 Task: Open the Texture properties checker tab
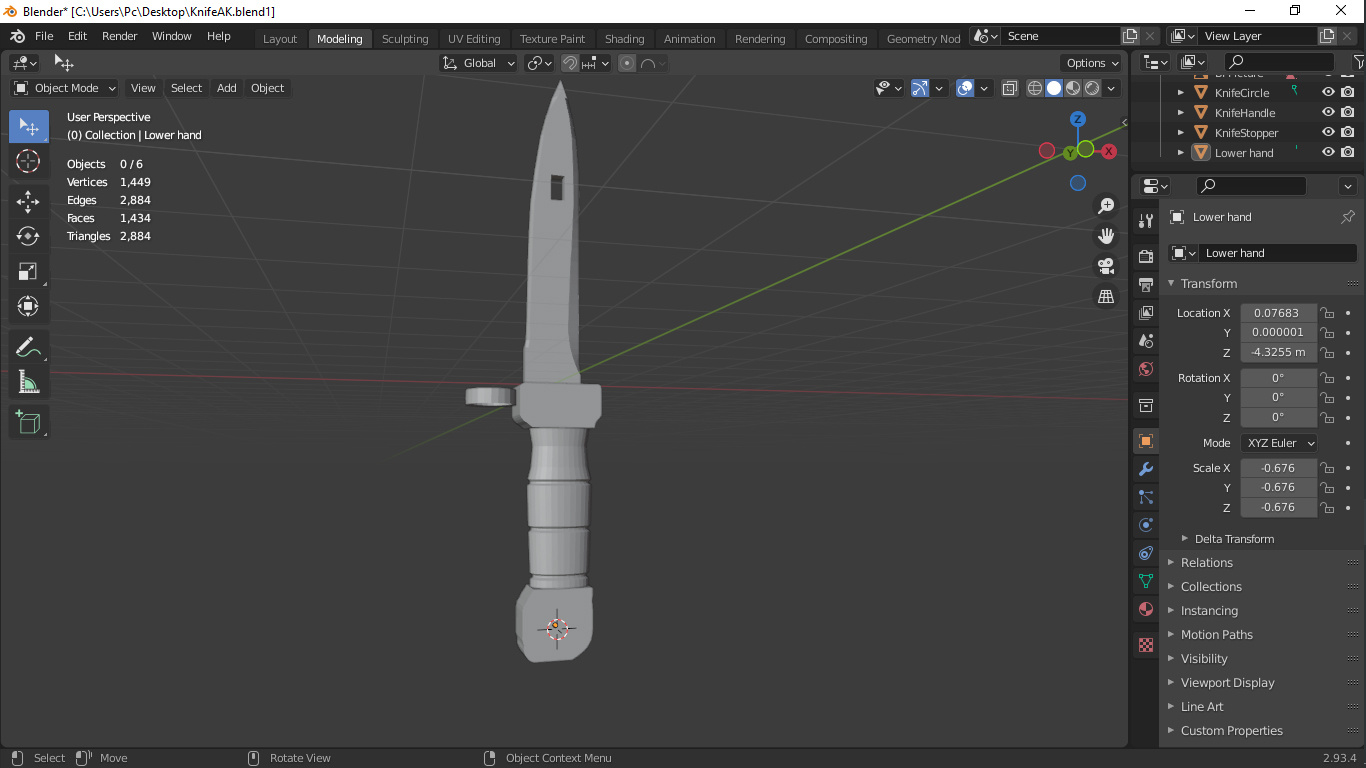click(1146, 645)
